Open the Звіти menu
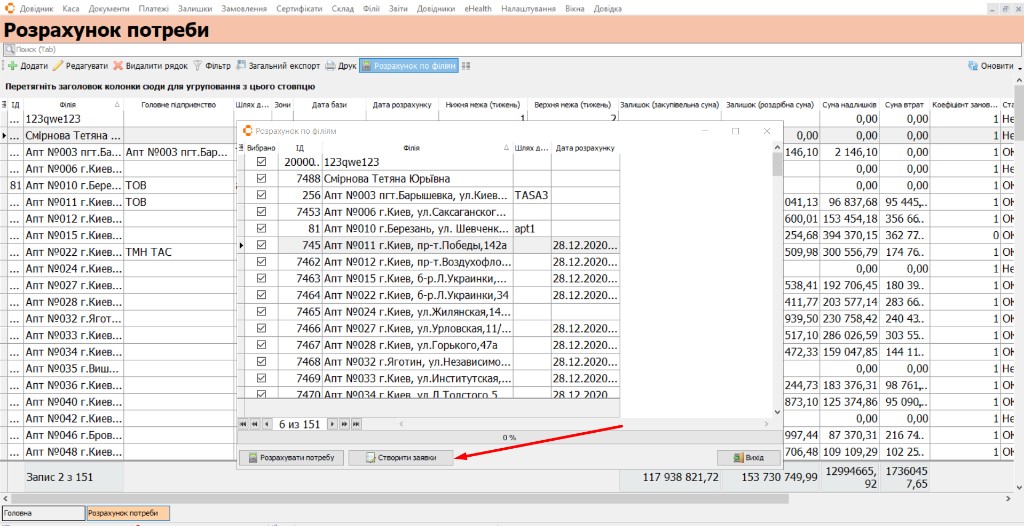The image size is (1024, 526). [x=397, y=9]
